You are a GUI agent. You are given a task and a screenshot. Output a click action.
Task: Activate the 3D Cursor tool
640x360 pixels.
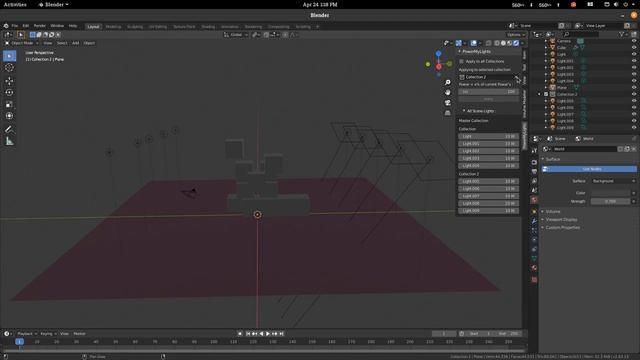coord(9,68)
